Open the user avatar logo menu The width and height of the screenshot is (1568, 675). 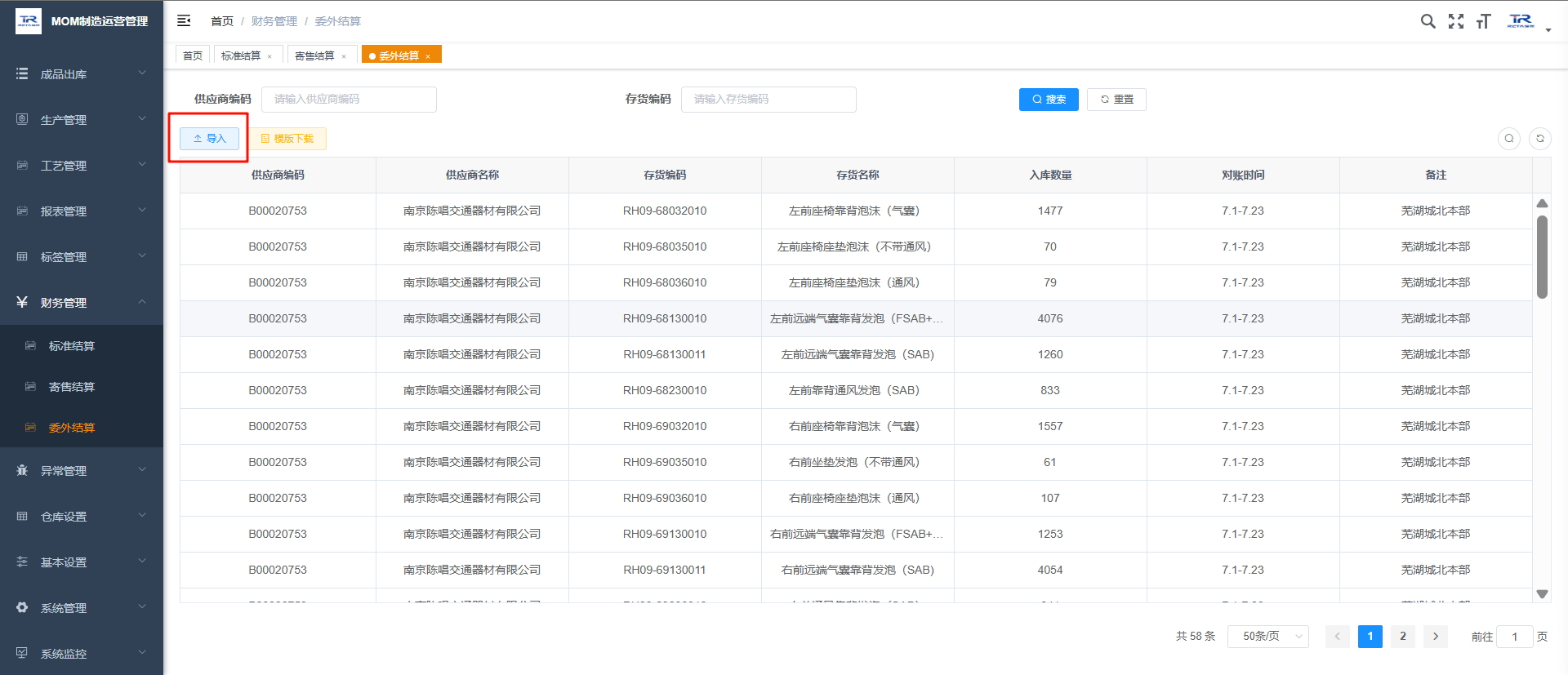tap(1521, 21)
